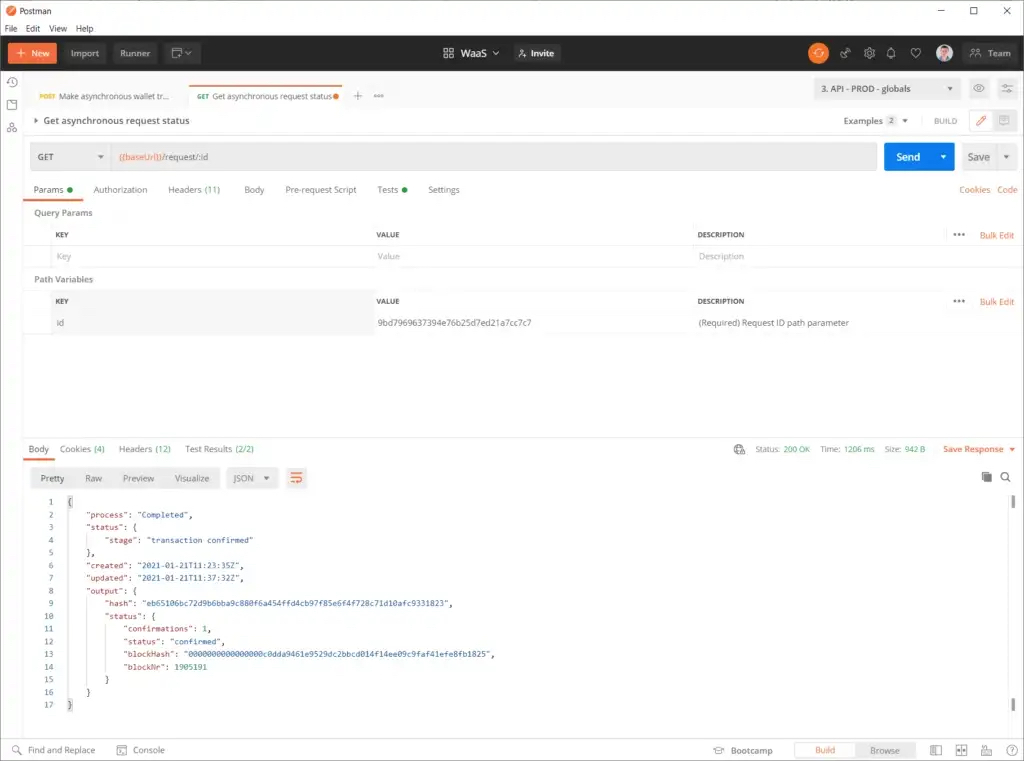1024x761 pixels.
Task: Switch to Build mode in the status bar
Action: pos(825,750)
